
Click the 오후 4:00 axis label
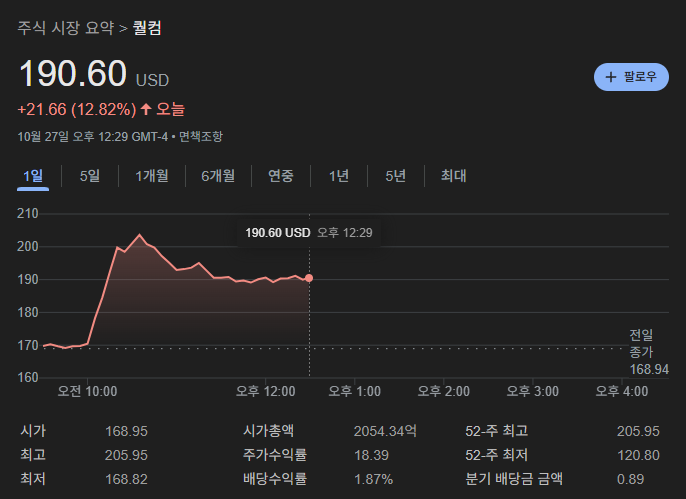[x=622, y=391]
